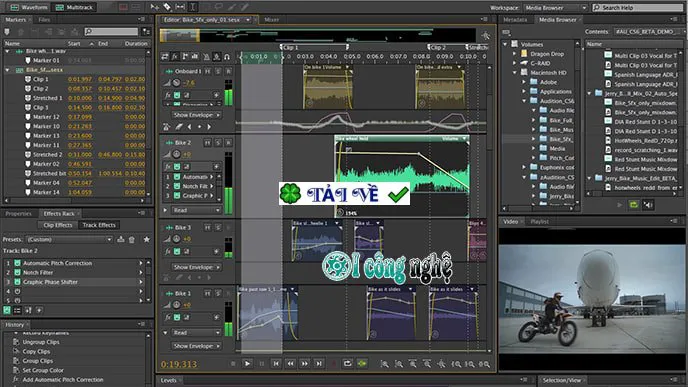Open Bike 1 automation mode Read dropdown
The width and height of the screenshot is (688, 387).
[196, 333]
